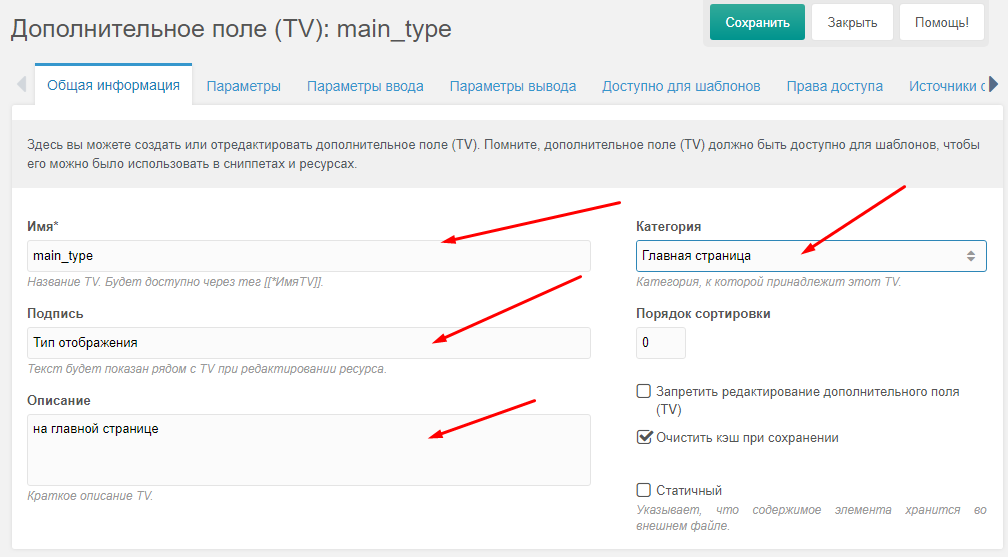Select the Общая информация tab
This screenshot has width=1008, height=557.
point(113,85)
